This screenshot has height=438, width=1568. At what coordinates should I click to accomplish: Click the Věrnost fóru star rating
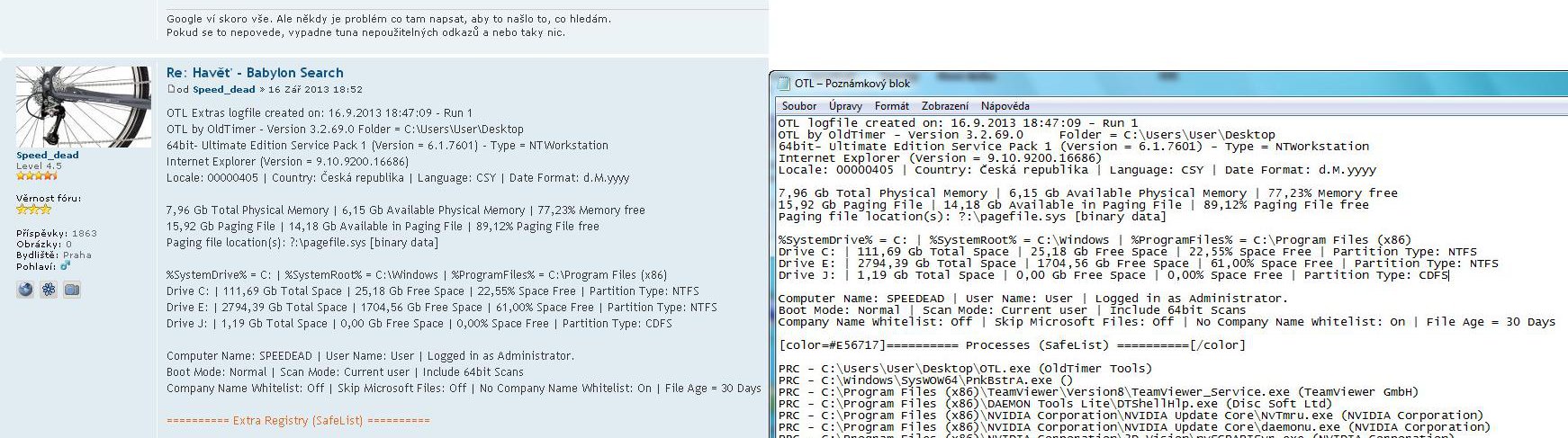[x=33, y=209]
